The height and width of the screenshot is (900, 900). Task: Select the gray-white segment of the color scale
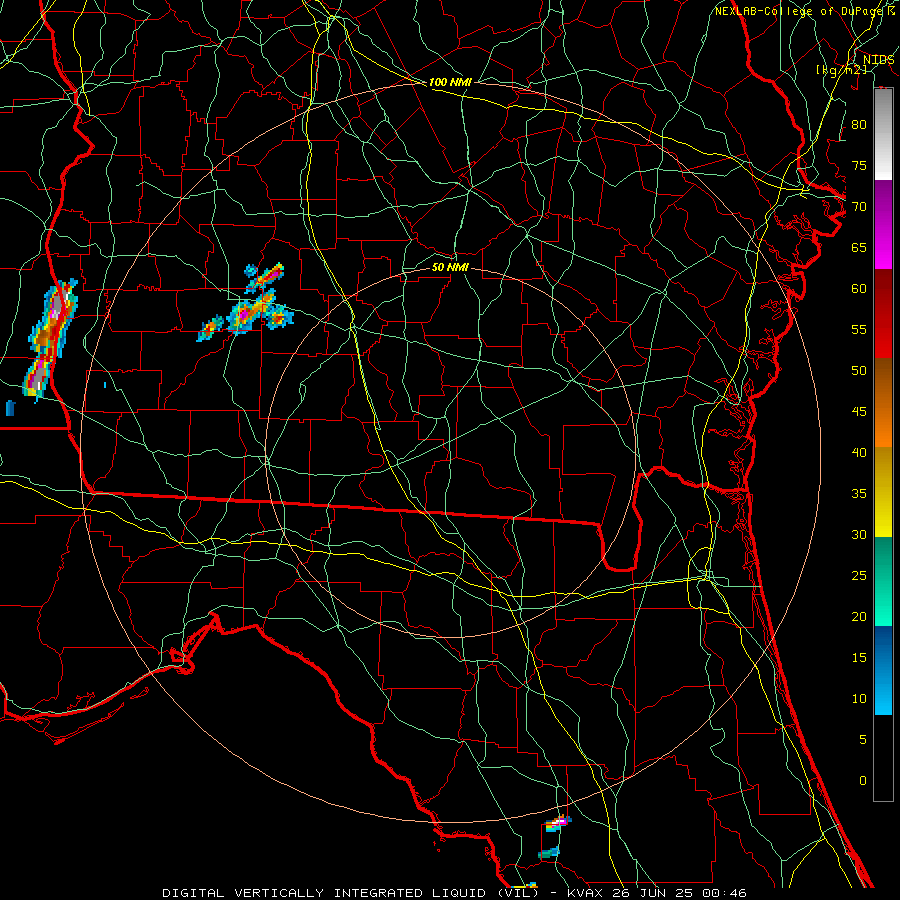[x=883, y=134]
